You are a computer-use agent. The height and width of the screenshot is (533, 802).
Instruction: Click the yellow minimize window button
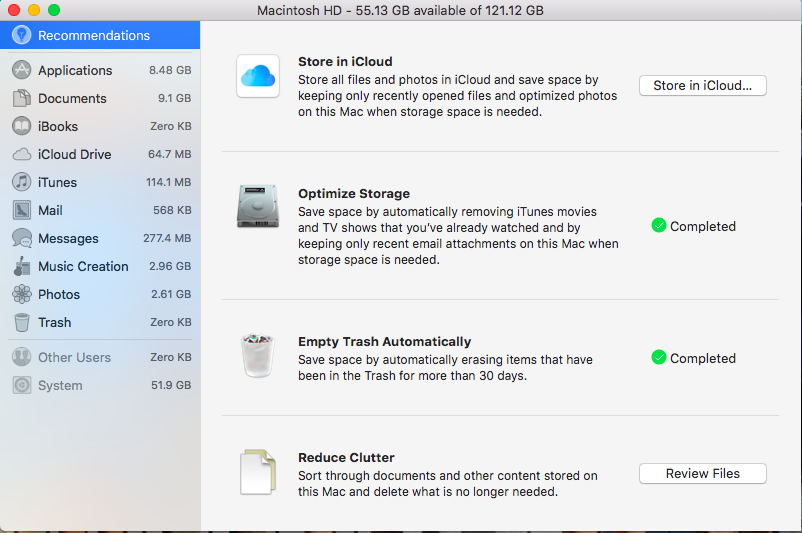point(34,10)
